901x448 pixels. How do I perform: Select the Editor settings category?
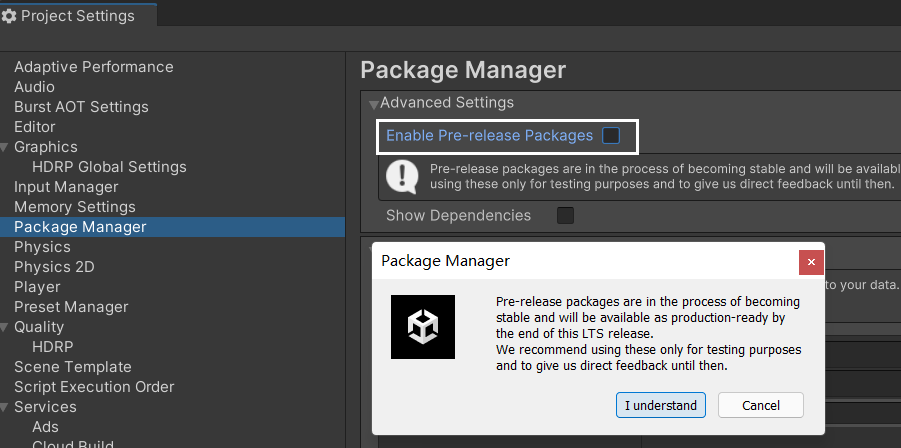point(34,127)
